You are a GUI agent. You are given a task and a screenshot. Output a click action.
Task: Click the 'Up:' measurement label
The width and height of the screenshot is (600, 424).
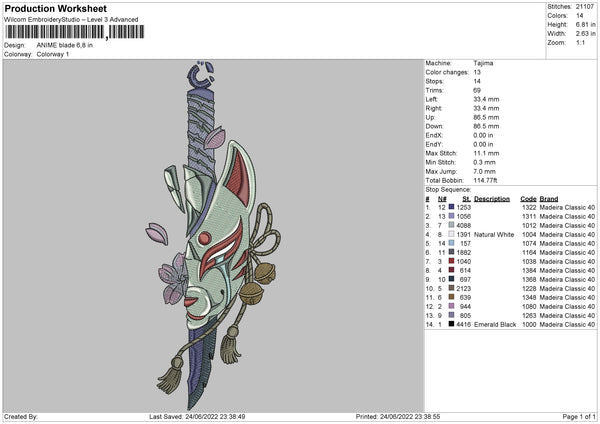tap(430, 117)
